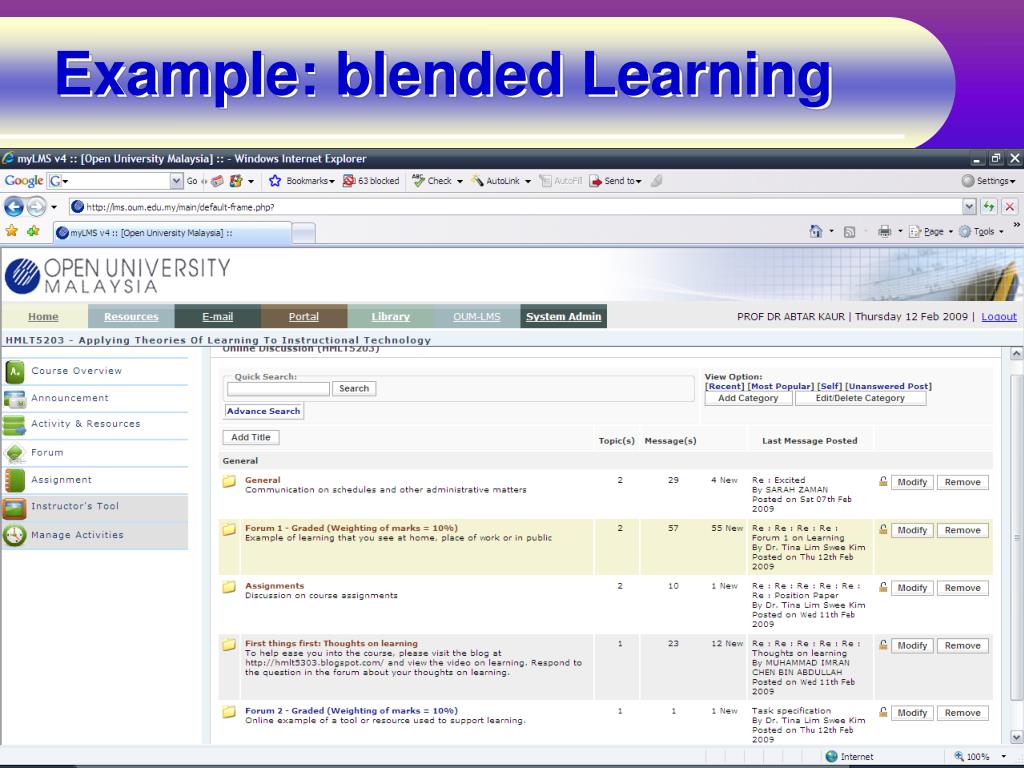1024x768 pixels.
Task: Click the Home page icon
Action: point(816,231)
